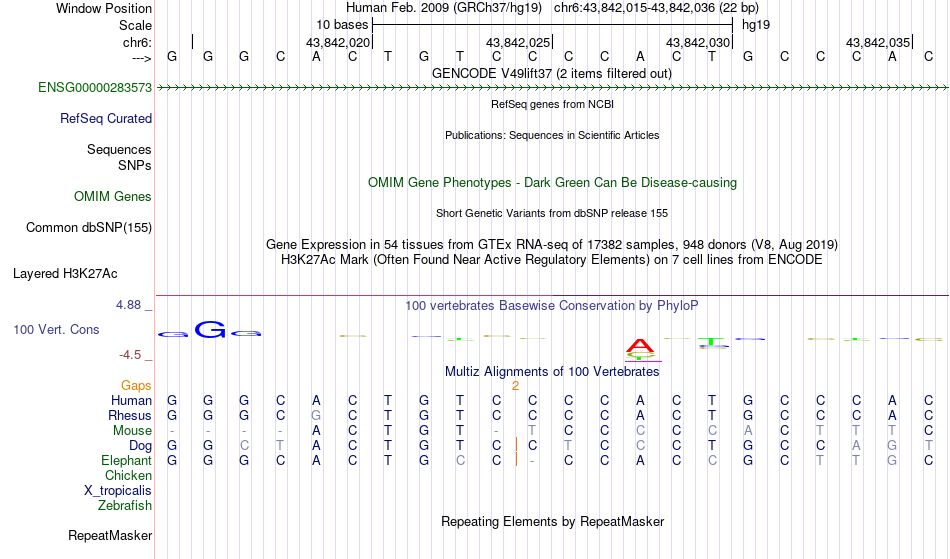Click the H3K27Ac Mark ENCODE track title
This screenshot has height=559, width=950.
552,260
